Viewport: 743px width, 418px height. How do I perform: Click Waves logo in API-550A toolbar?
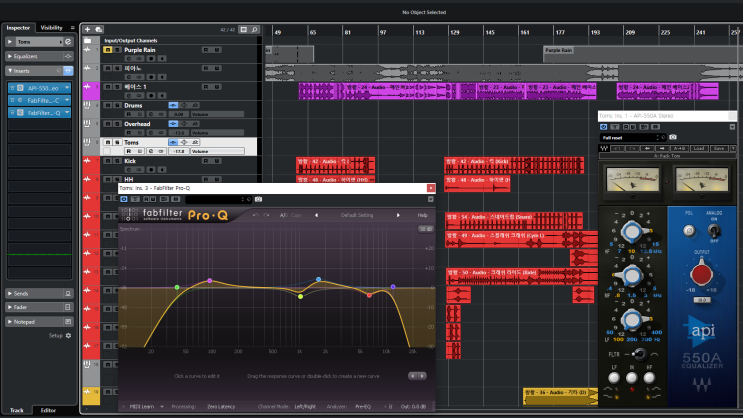(604, 148)
